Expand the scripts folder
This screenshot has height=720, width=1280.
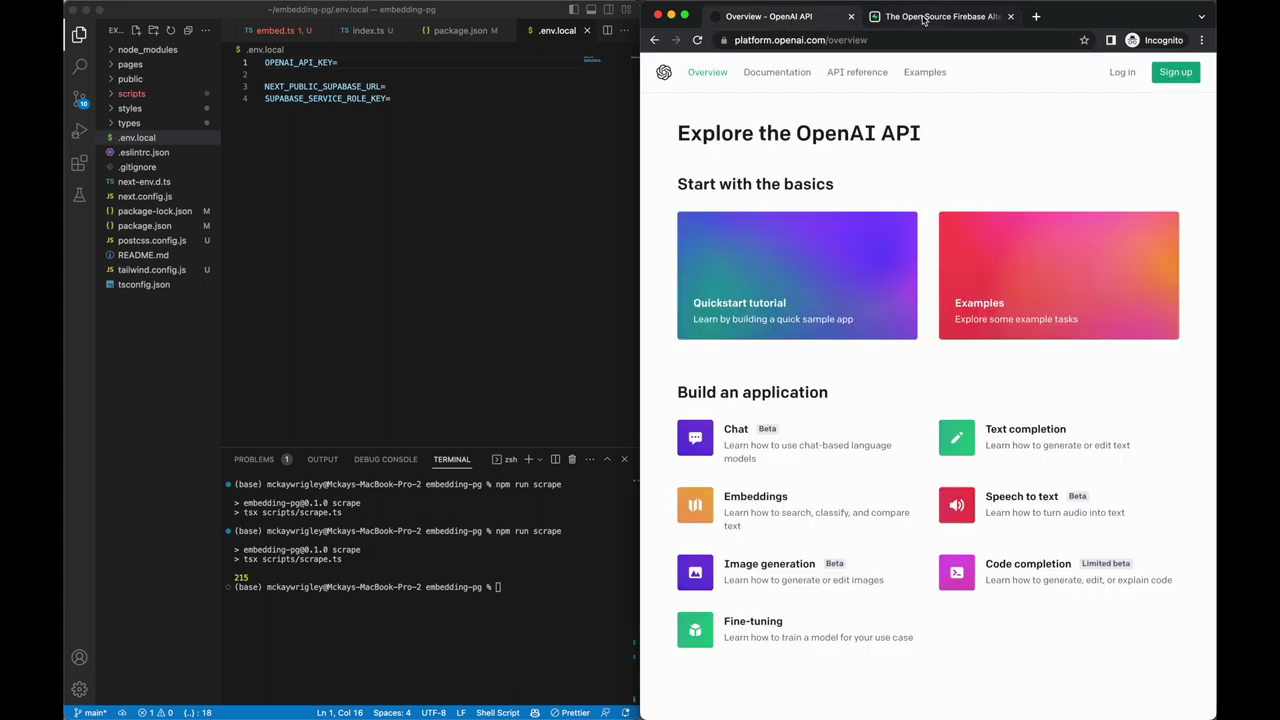coord(131,94)
